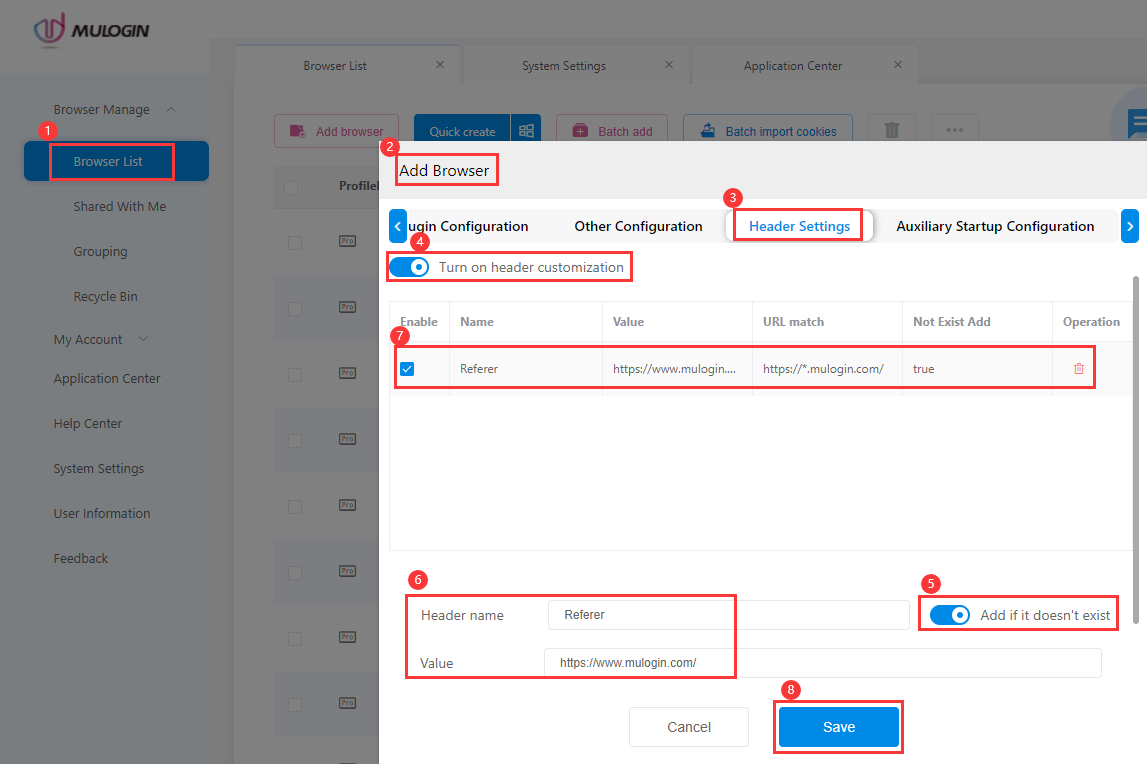The width and height of the screenshot is (1147, 764).
Task: Click the Header name input field
Action: [641, 615]
